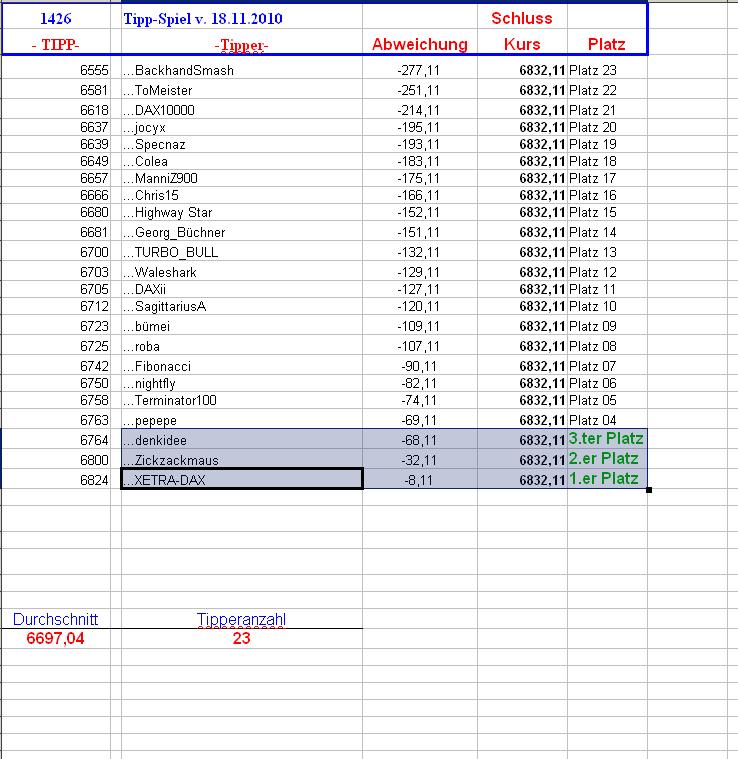Click the 'Tipp-Spiel v. 18.11.2010' title cell
The width and height of the screenshot is (738, 759).
tap(241, 18)
